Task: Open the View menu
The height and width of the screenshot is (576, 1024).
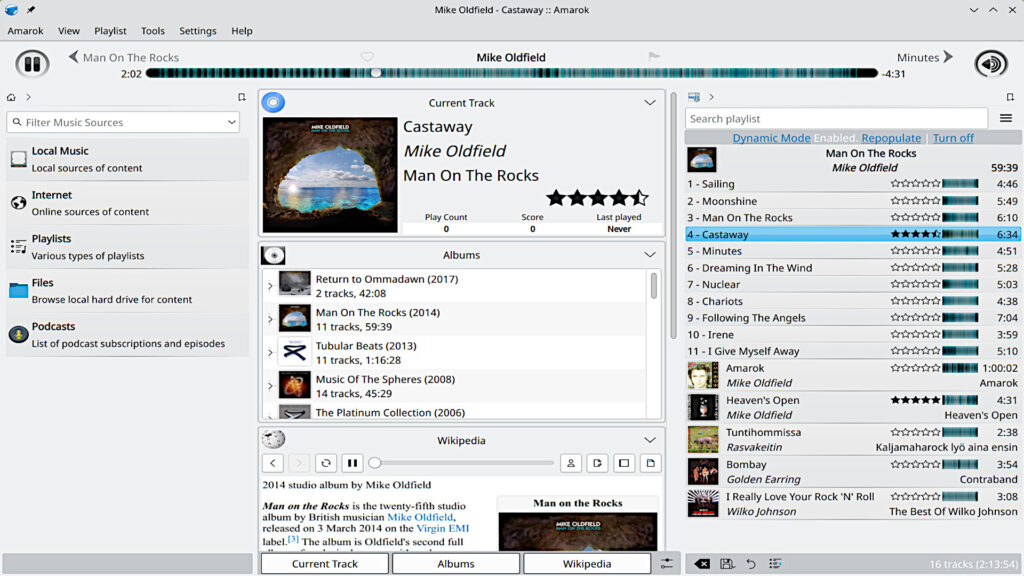Action: pyautogui.click(x=69, y=31)
